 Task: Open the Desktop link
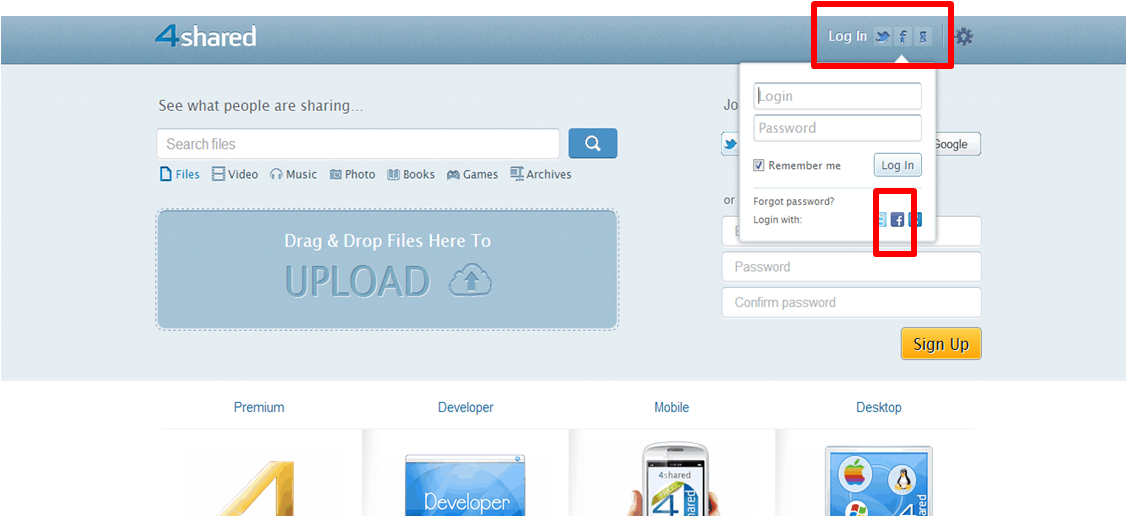[878, 407]
